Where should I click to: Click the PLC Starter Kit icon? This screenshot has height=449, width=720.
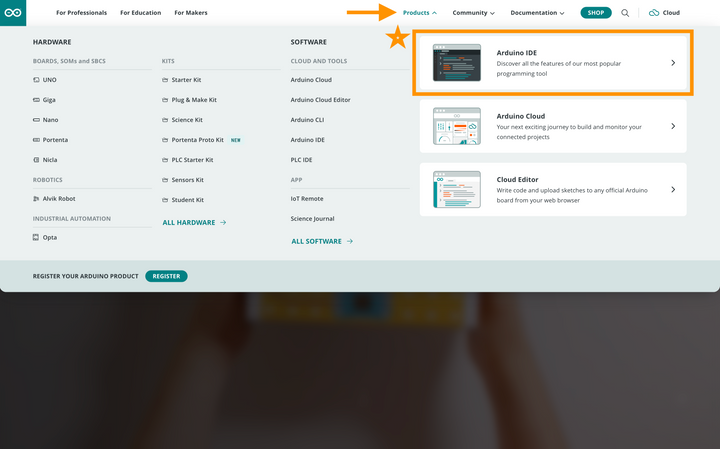pyautogui.click(x=165, y=160)
